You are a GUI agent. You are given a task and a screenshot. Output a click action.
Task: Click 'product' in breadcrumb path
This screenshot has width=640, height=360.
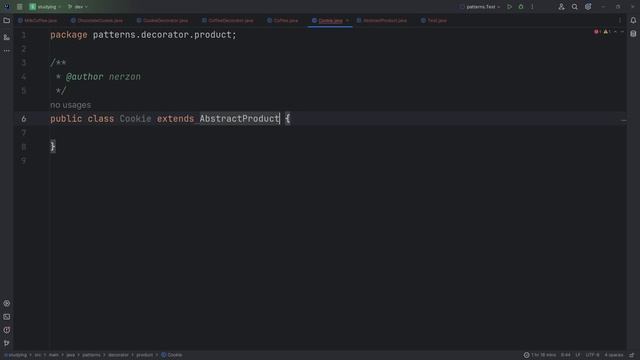click(144, 355)
